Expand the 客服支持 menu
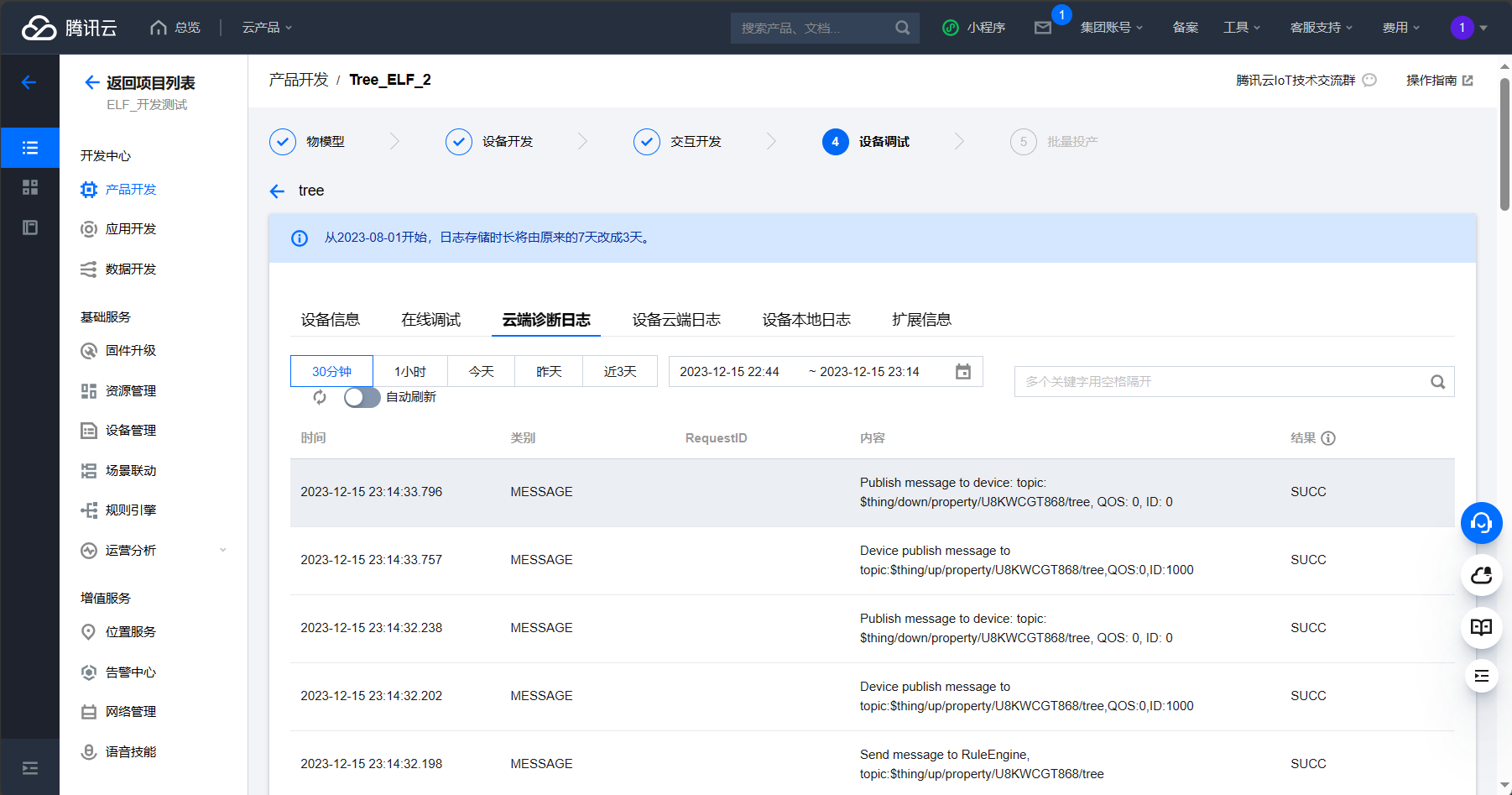Screen dimensions: 1512x795 [x=1322, y=28]
